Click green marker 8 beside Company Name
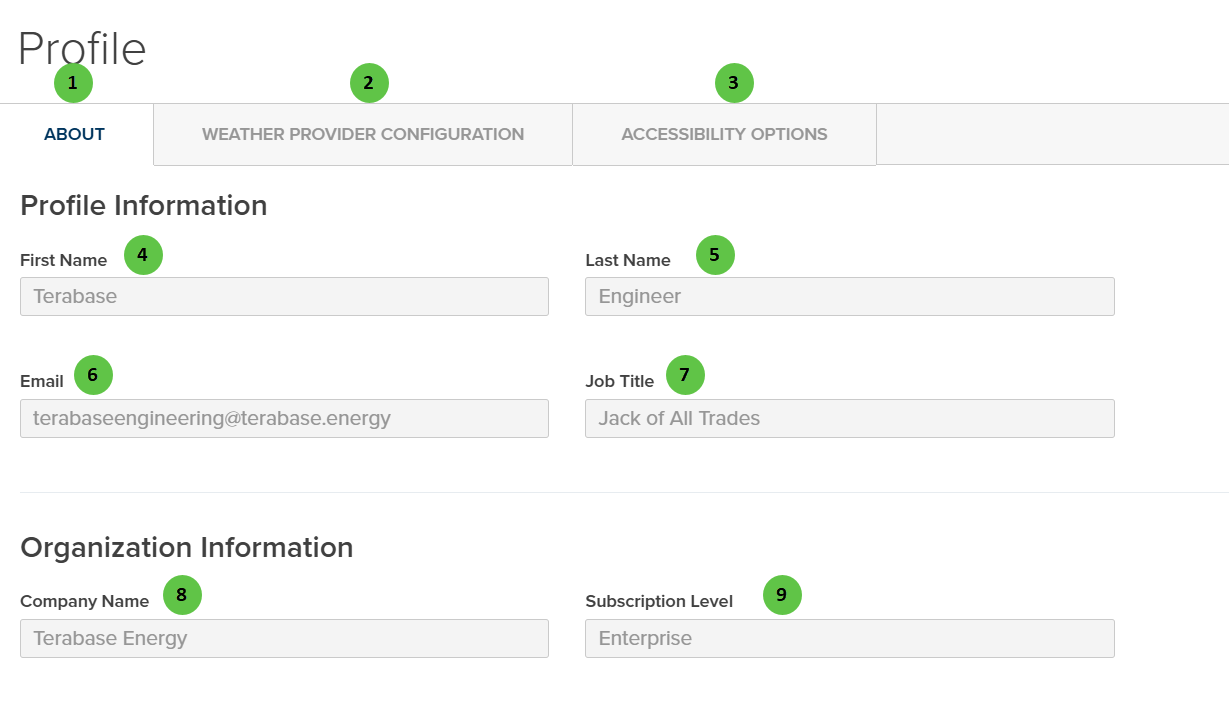The image size is (1229, 727). [182, 595]
